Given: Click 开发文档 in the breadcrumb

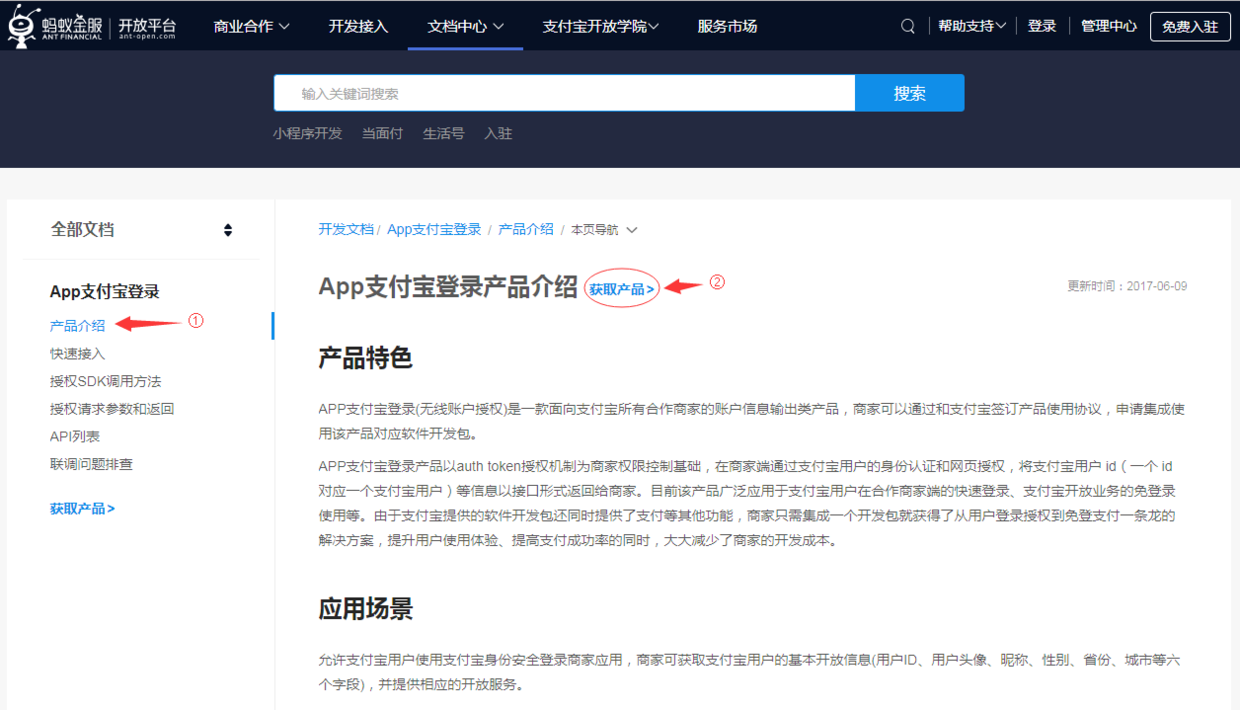Looking at the screenshot, I should pyautogui.click(x=346, y=229).
